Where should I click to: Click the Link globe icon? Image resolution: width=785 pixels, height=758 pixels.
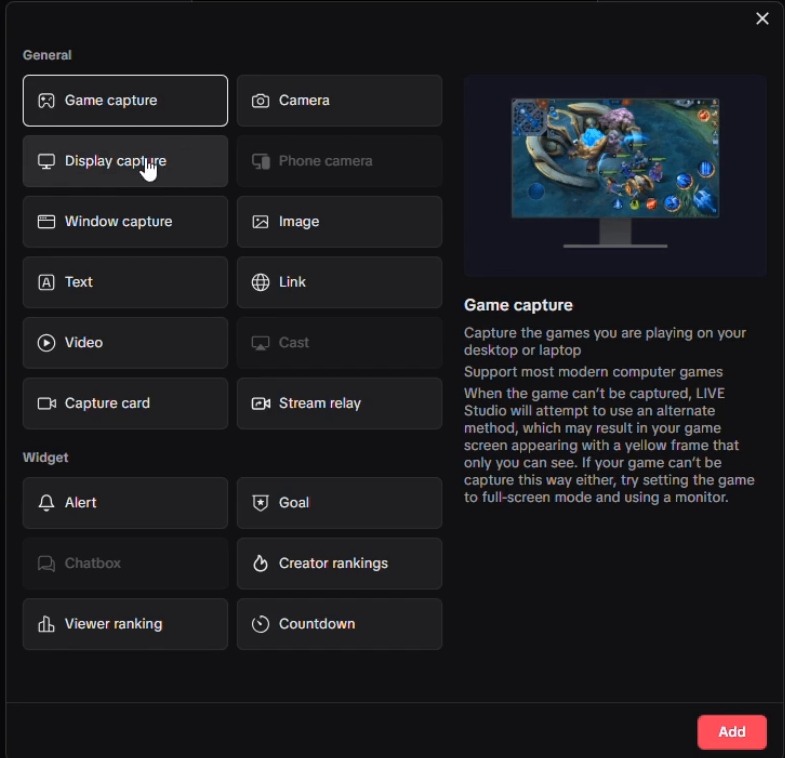(260, 282)
